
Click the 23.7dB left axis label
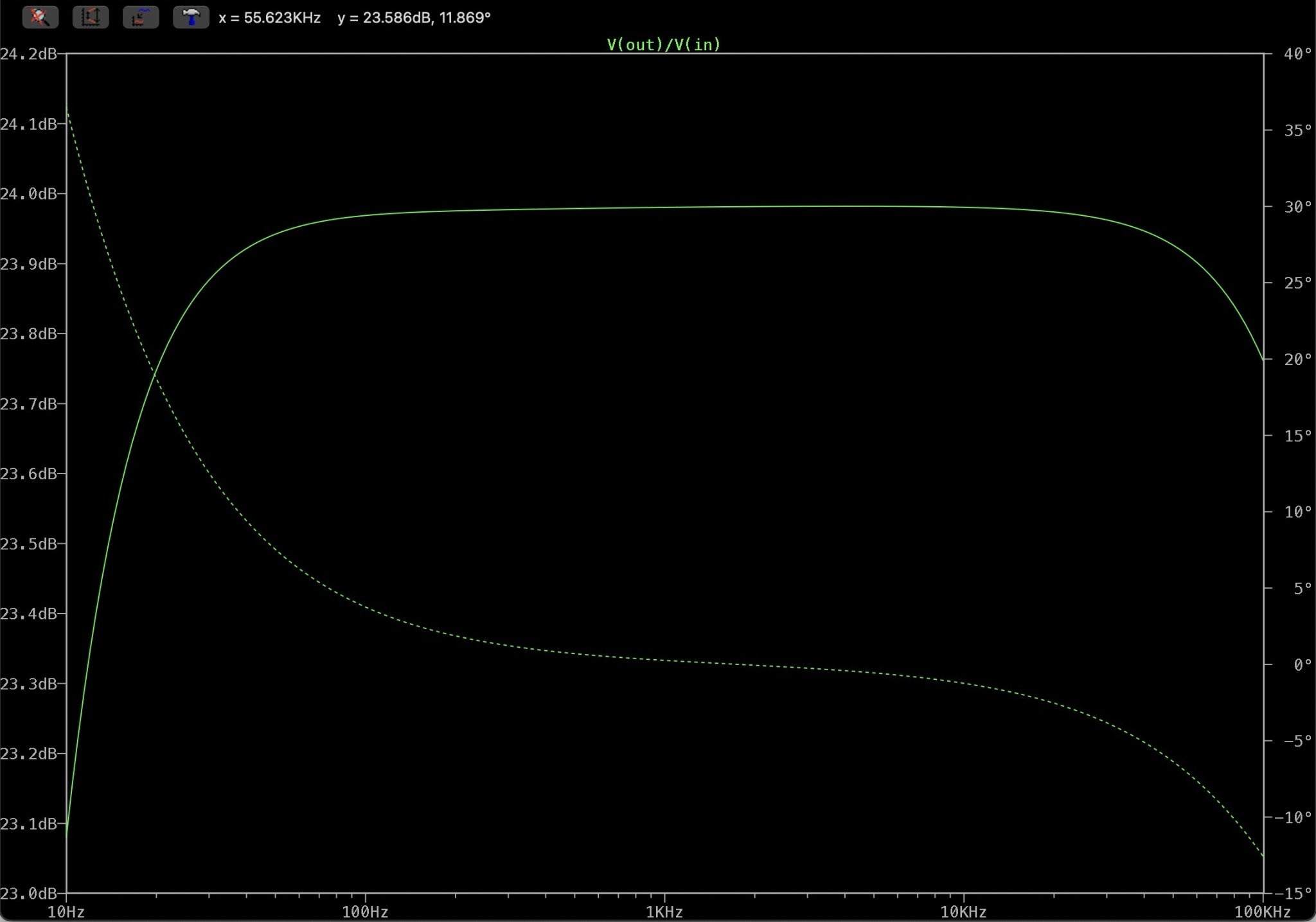tap(29, 404)
